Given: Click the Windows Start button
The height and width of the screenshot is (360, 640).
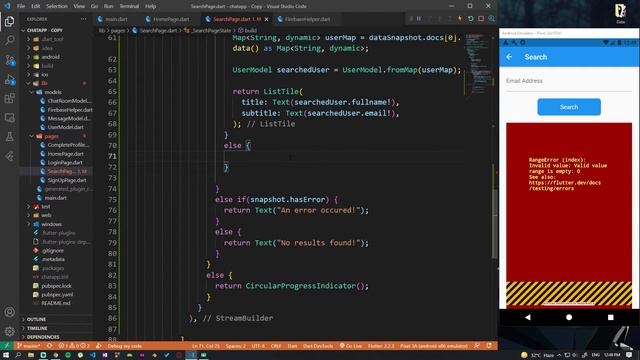Looking at the screenshot, I should (6, 355).
